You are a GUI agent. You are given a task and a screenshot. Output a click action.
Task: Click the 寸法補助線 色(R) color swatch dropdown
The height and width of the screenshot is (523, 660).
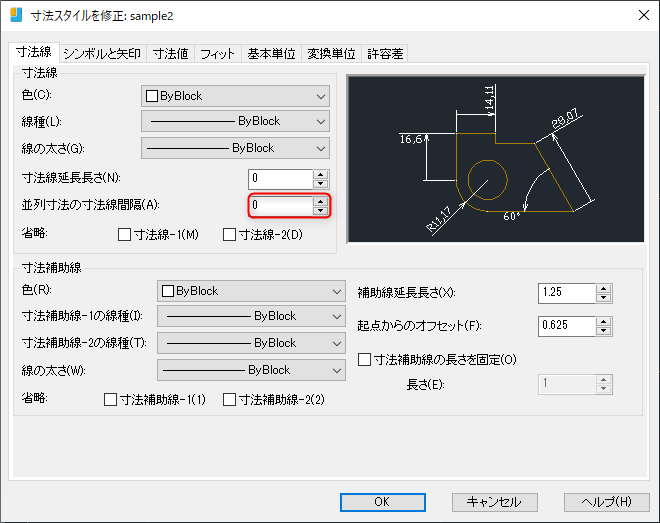251,291
